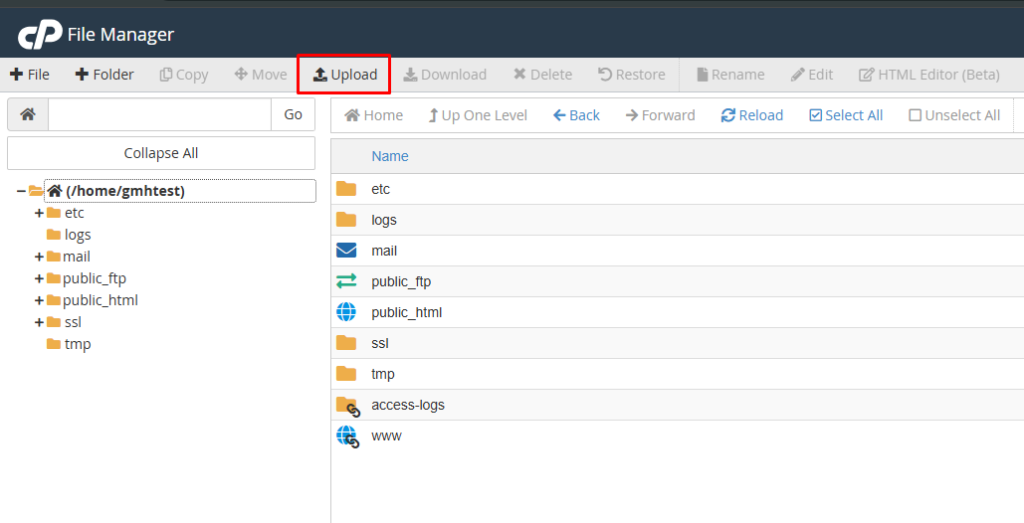
Task: Open the mail envelope icon in file list
Action: pyautogui.click(x=346, y=251)
